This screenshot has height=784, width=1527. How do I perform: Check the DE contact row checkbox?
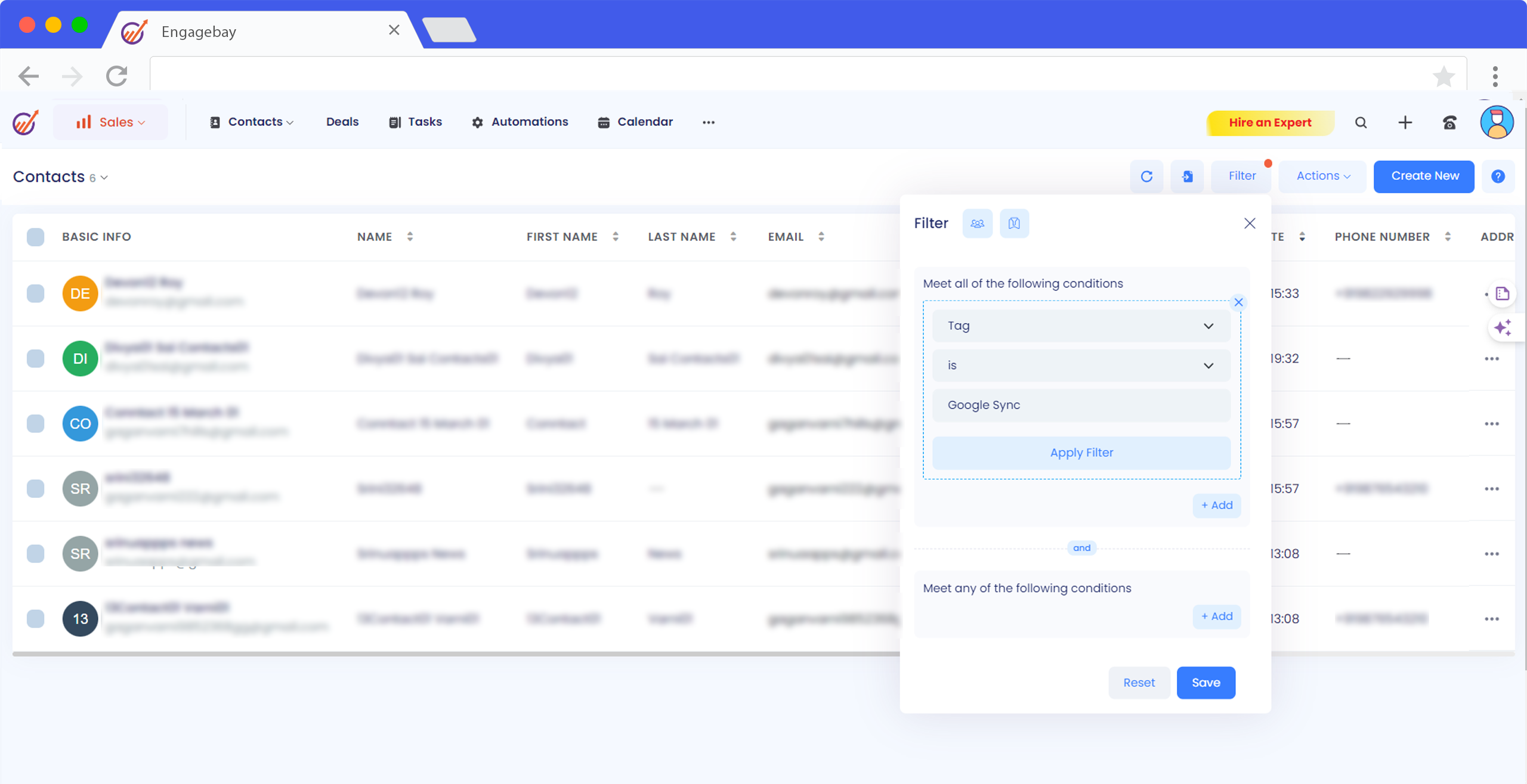click(x=36, y=293)
